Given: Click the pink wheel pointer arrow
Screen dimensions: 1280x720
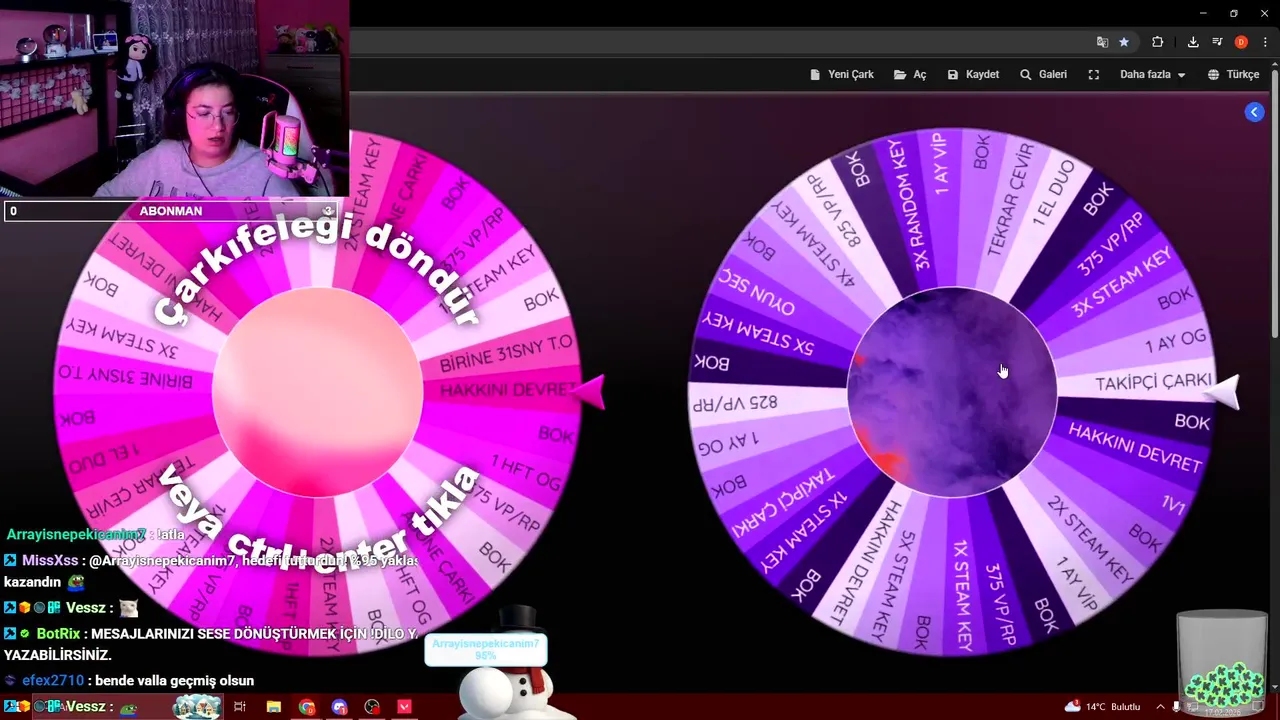Looking at the screenshot, I should tap(590, 393).
